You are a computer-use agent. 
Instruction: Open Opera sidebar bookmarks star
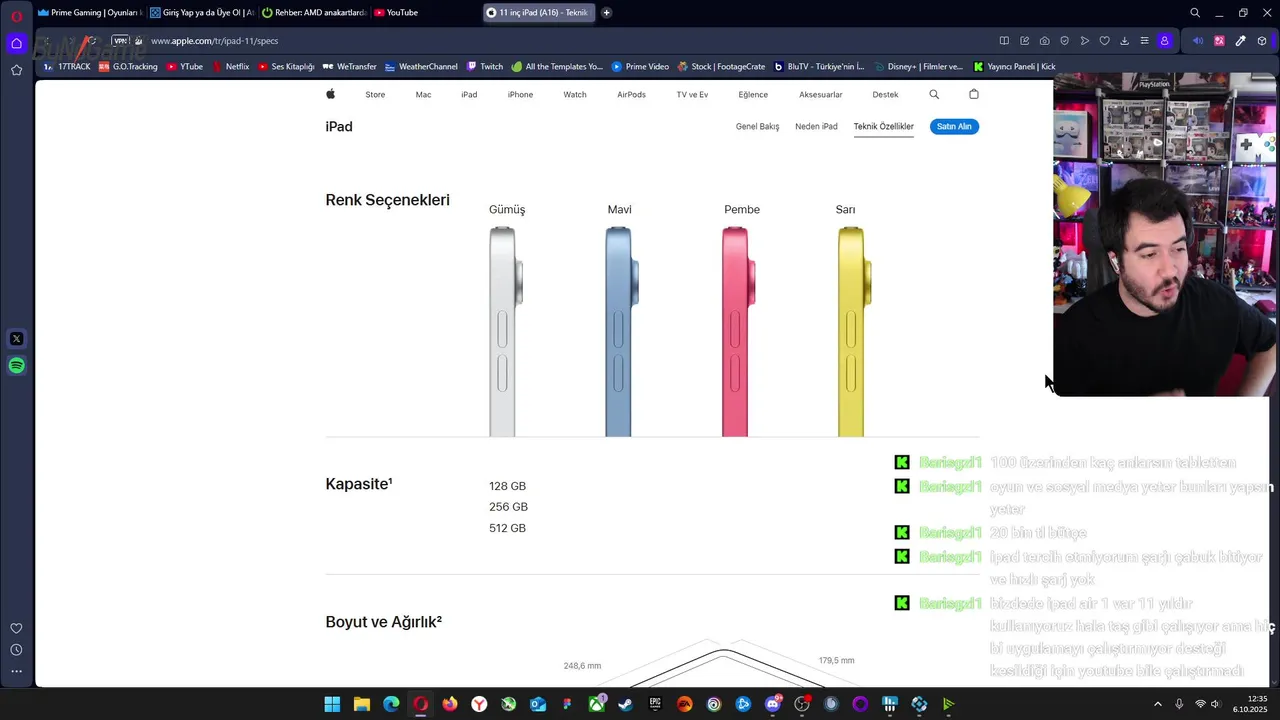coord(16,70)
